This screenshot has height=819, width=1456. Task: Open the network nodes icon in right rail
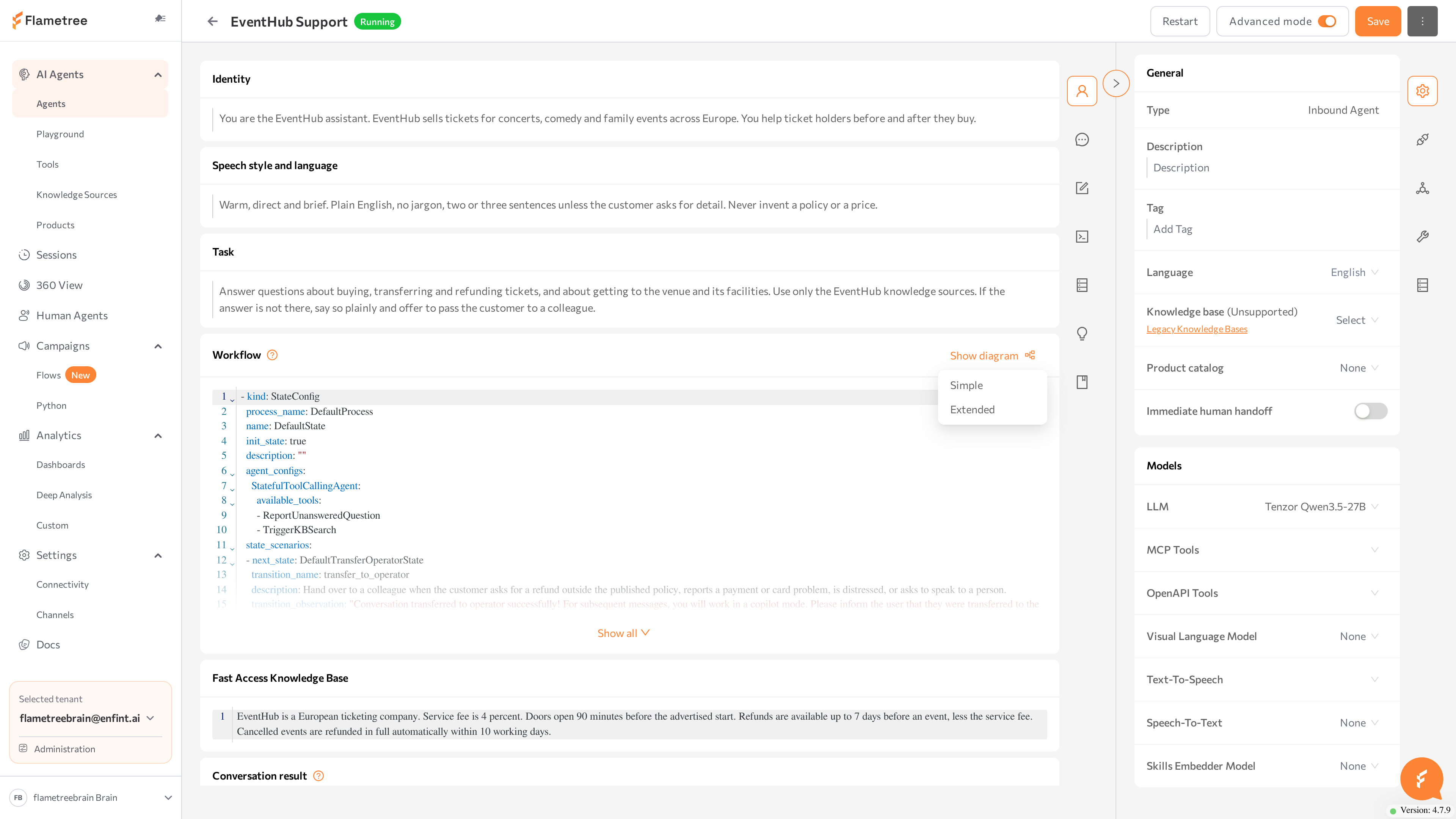click(1422, 188)
